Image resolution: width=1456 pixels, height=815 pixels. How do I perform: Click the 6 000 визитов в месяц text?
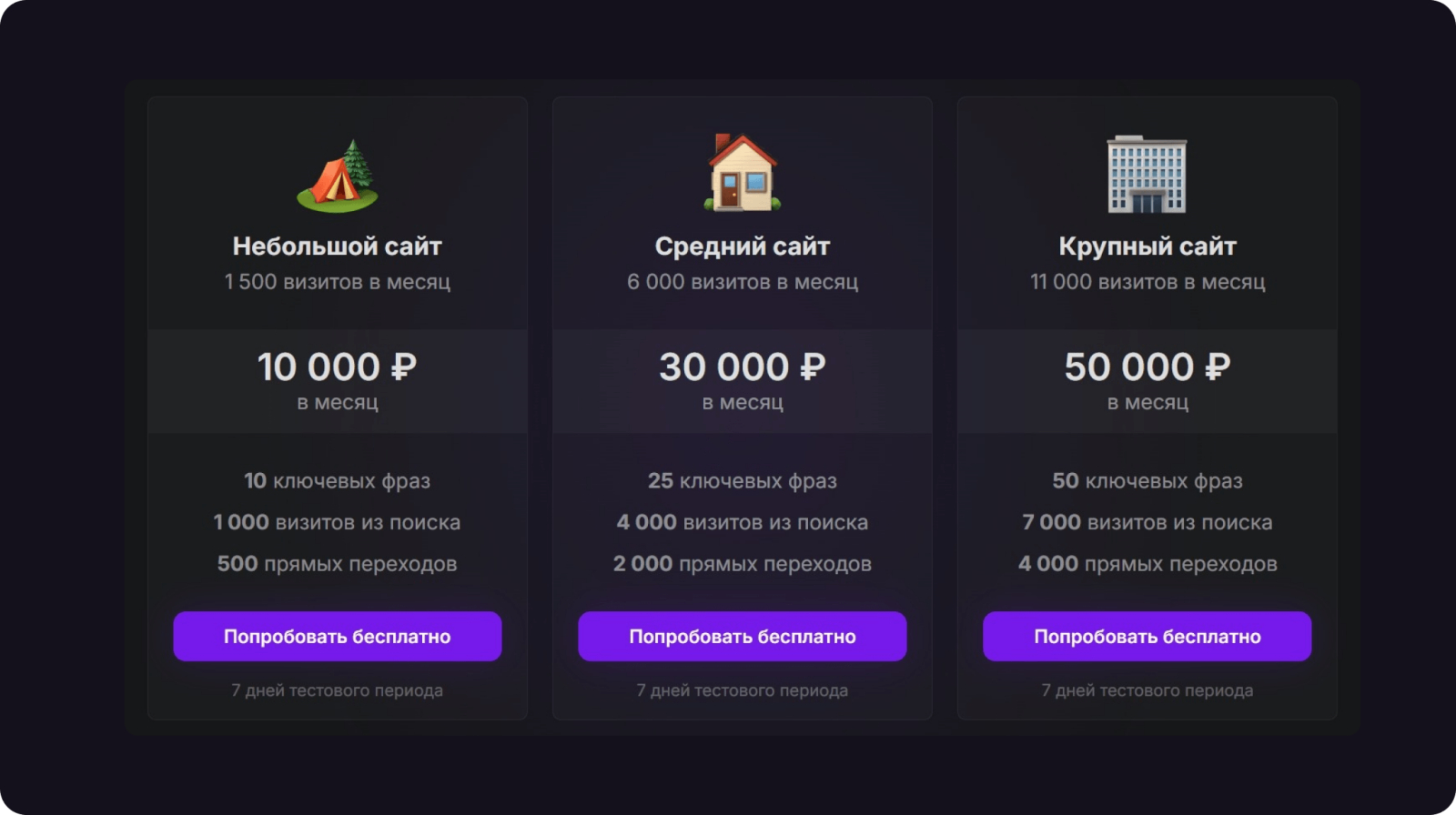click(743, 282)
